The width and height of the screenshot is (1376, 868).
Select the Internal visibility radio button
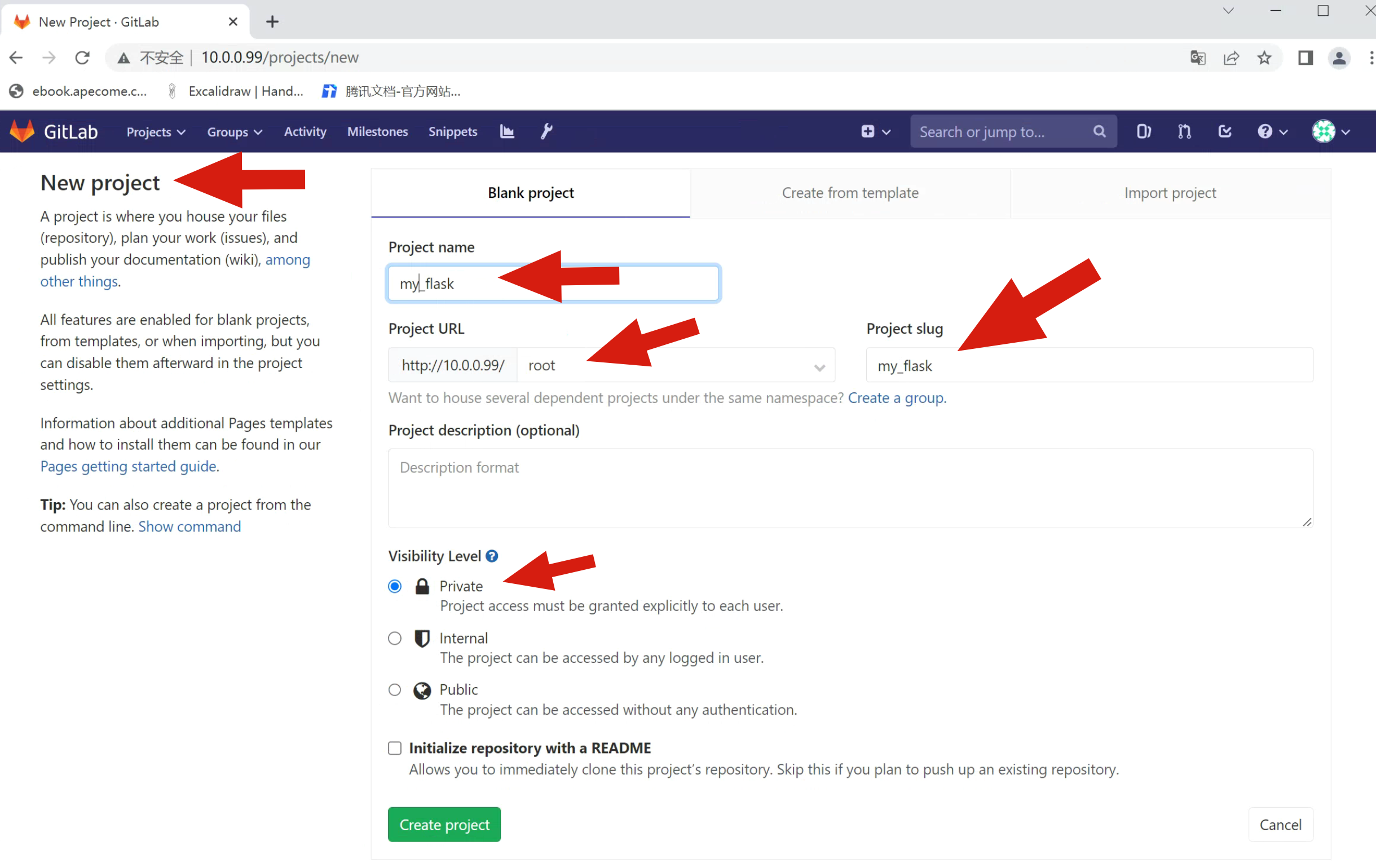click(394, 638)
